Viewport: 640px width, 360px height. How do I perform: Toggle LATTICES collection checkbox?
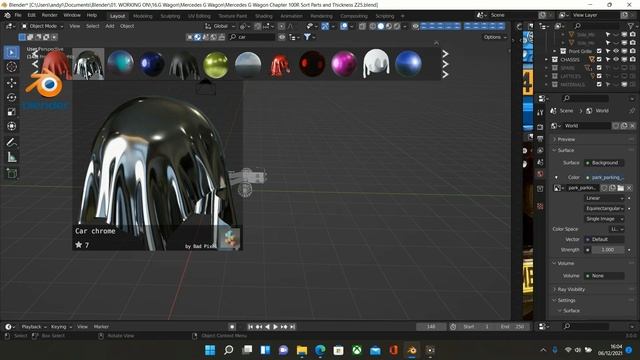tap(599, 76)
